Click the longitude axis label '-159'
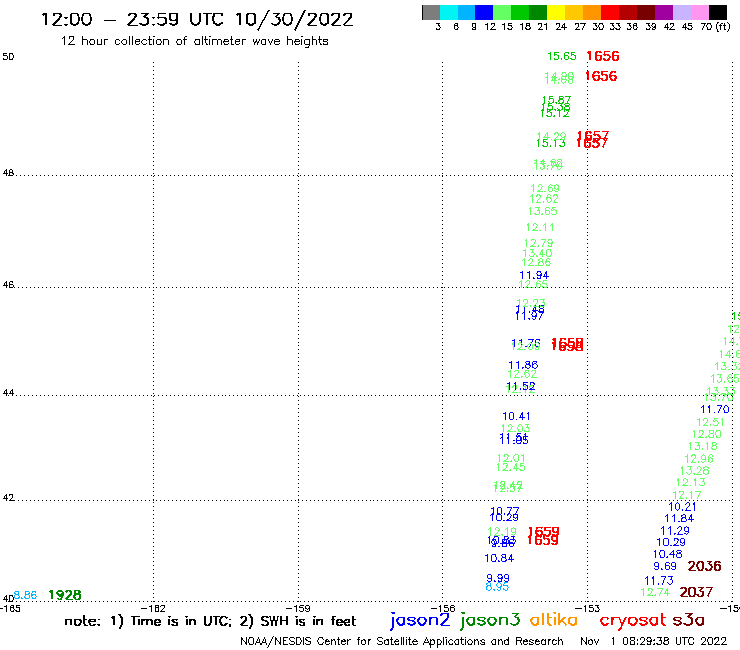 coord(298,608)
